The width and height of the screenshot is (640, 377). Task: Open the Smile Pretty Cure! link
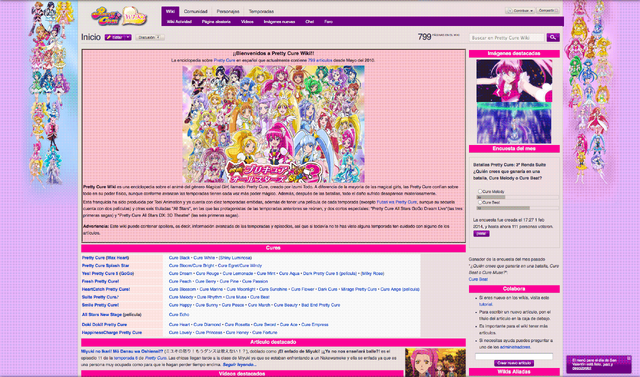[x=100, y=305]
